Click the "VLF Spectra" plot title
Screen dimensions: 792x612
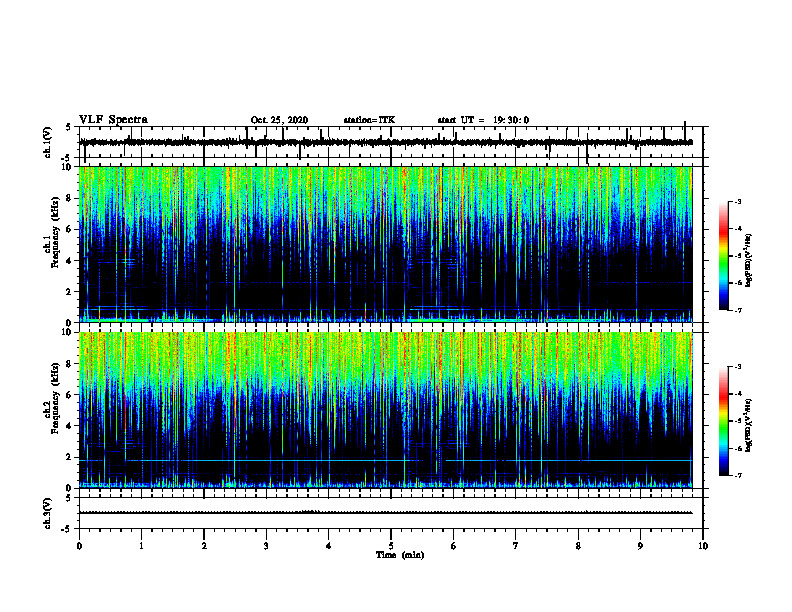click(x=113, y=120)
